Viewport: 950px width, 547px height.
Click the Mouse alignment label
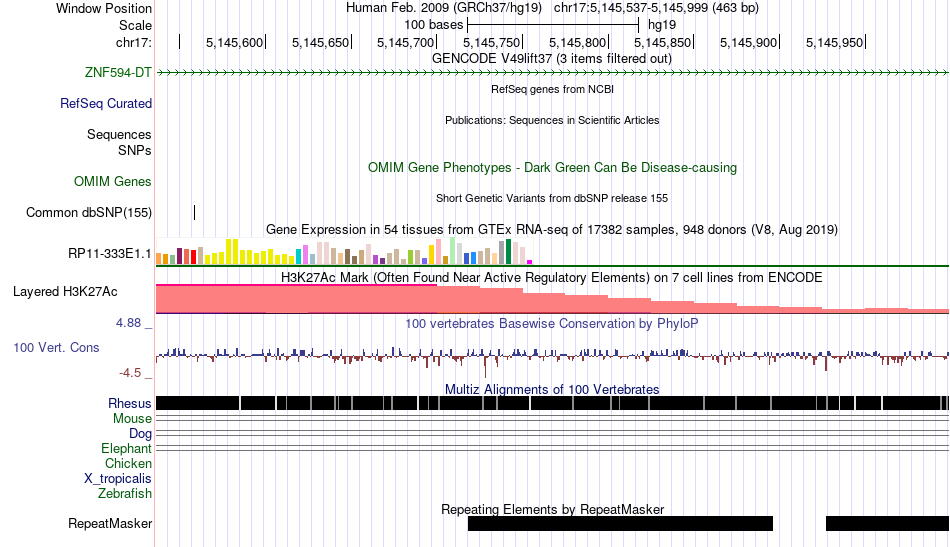click(x=132, y=419)
